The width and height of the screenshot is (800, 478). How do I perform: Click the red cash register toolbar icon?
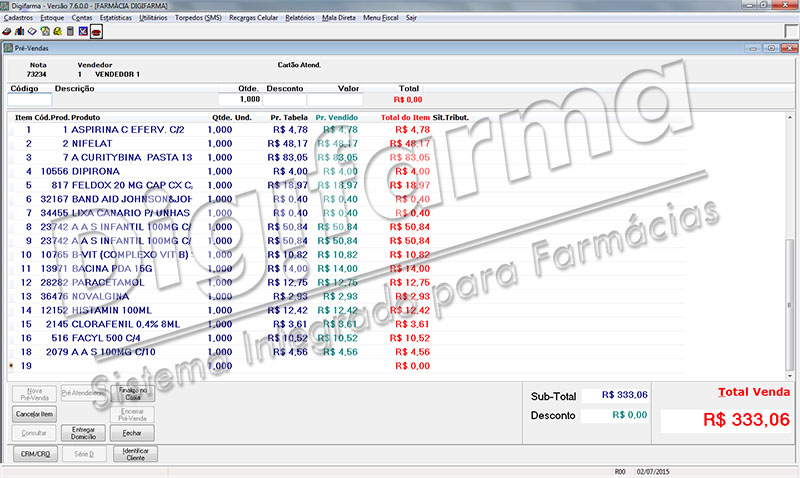[7, 32]
